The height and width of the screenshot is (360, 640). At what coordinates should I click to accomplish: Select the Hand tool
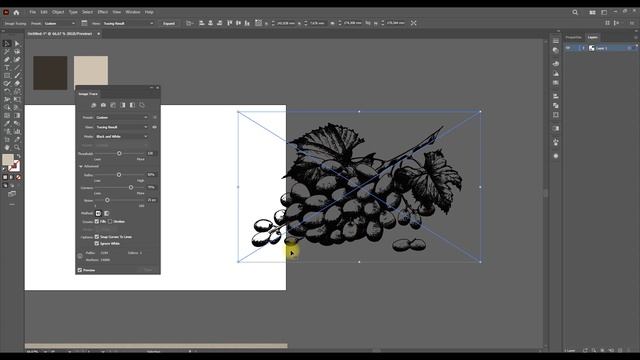(x=7, y=147)
